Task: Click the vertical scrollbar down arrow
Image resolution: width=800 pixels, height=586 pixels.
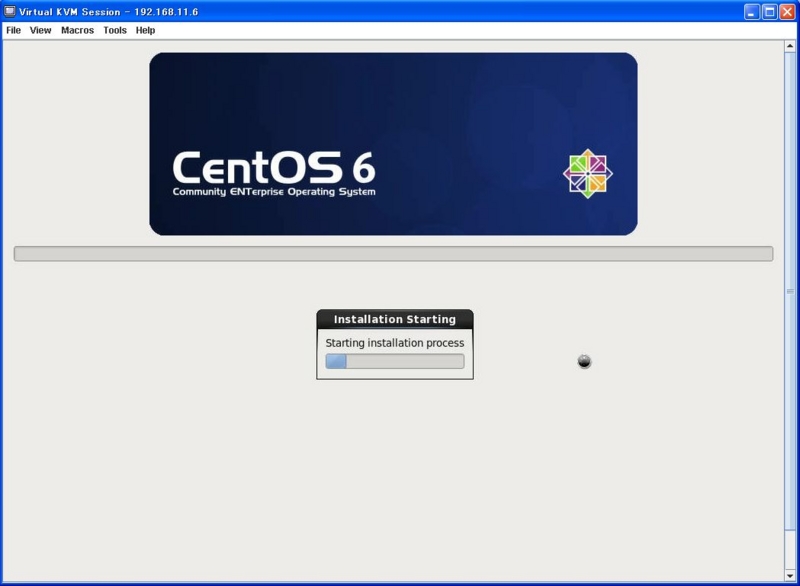Action: (790, 576)
